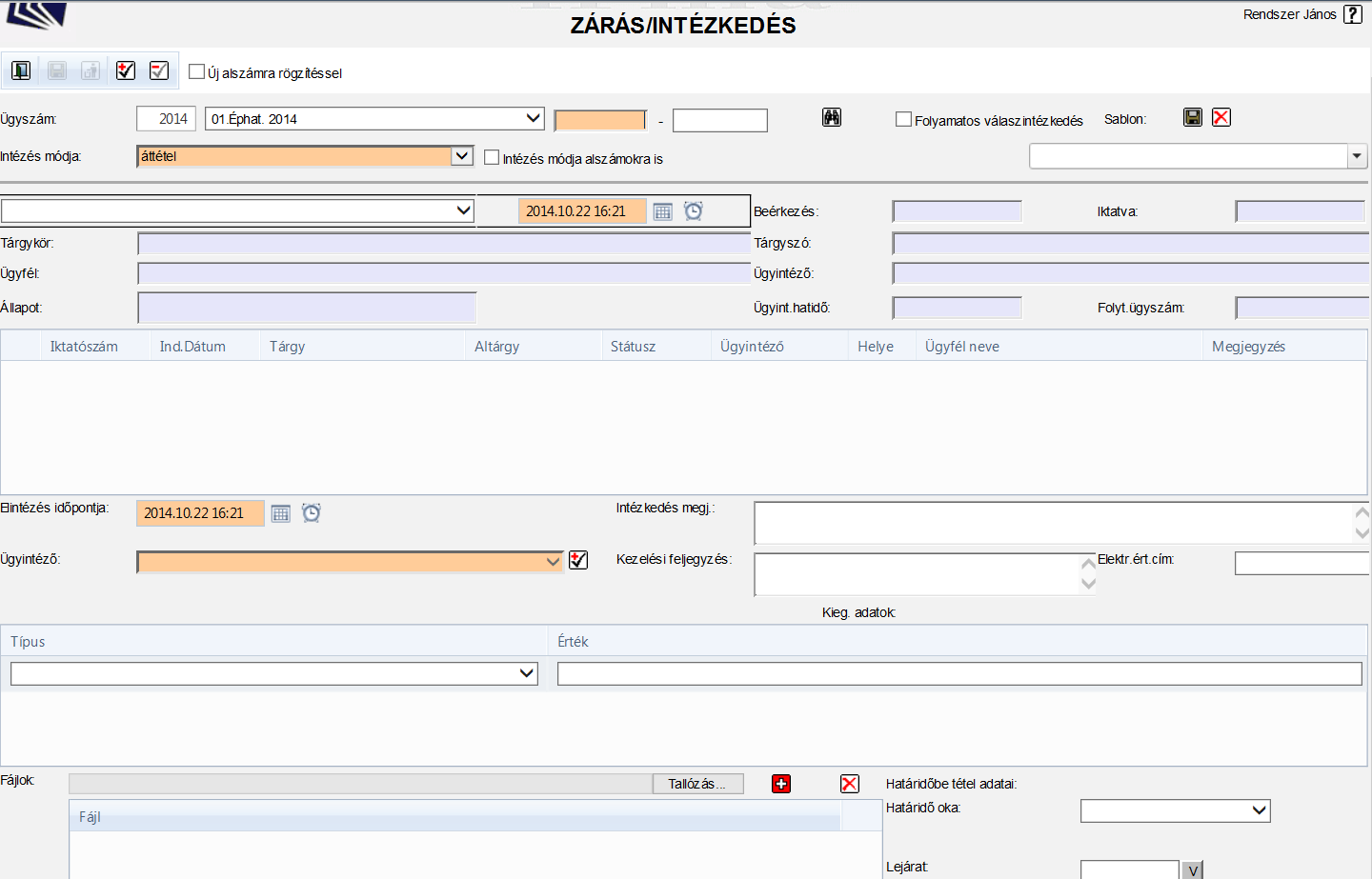Expand the Sablon template dropdown
1372x879 pixels.
(x=1357, y=156)
